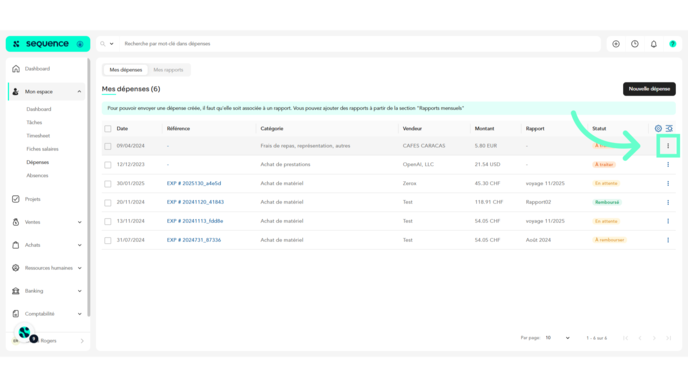Tick the select-all checkbox in table header

[108, 129]
